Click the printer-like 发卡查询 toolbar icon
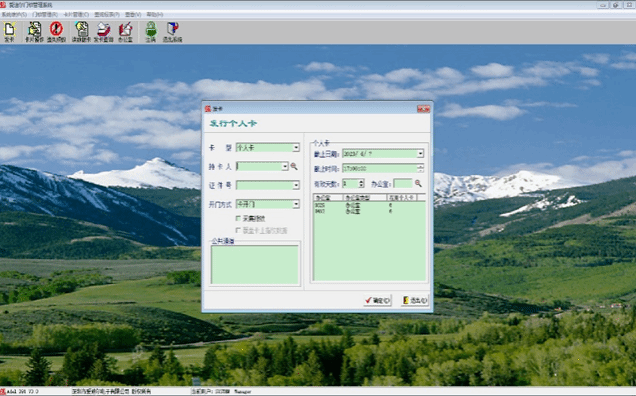The width and height of the screenshot is (636, 396). tap(103, 32)
